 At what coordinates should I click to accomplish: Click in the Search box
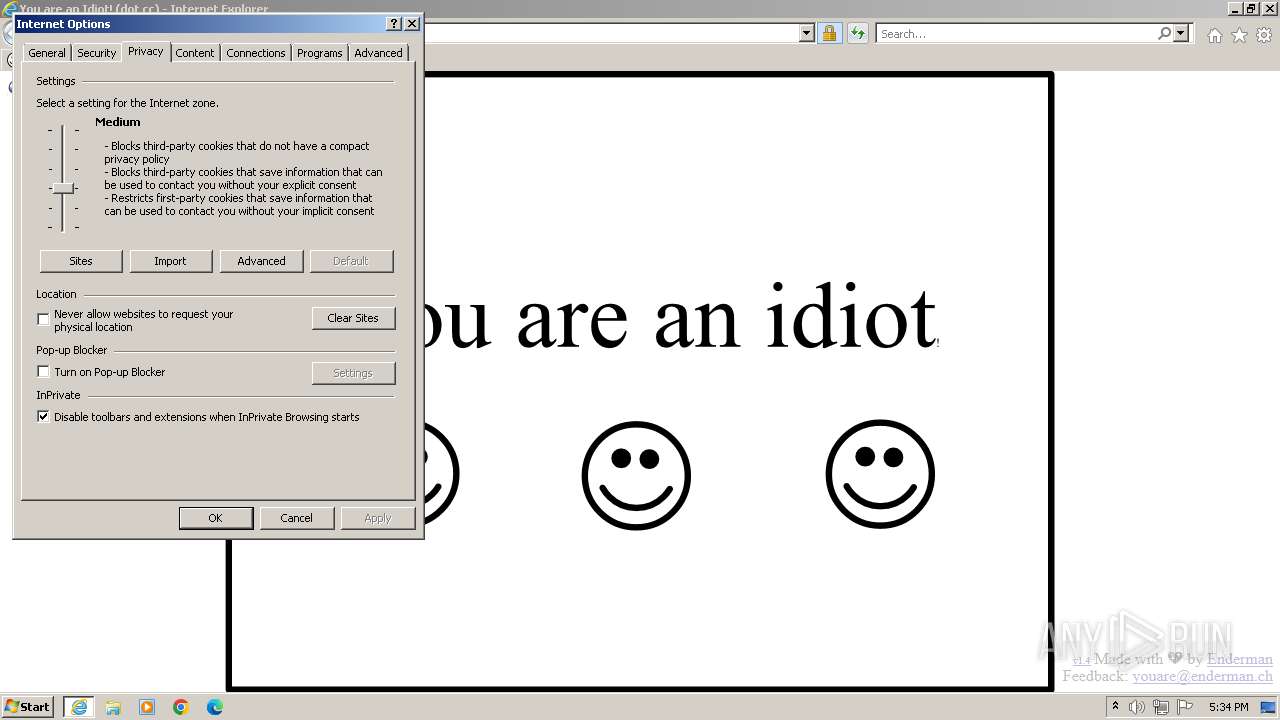(x=1016, y=33)
